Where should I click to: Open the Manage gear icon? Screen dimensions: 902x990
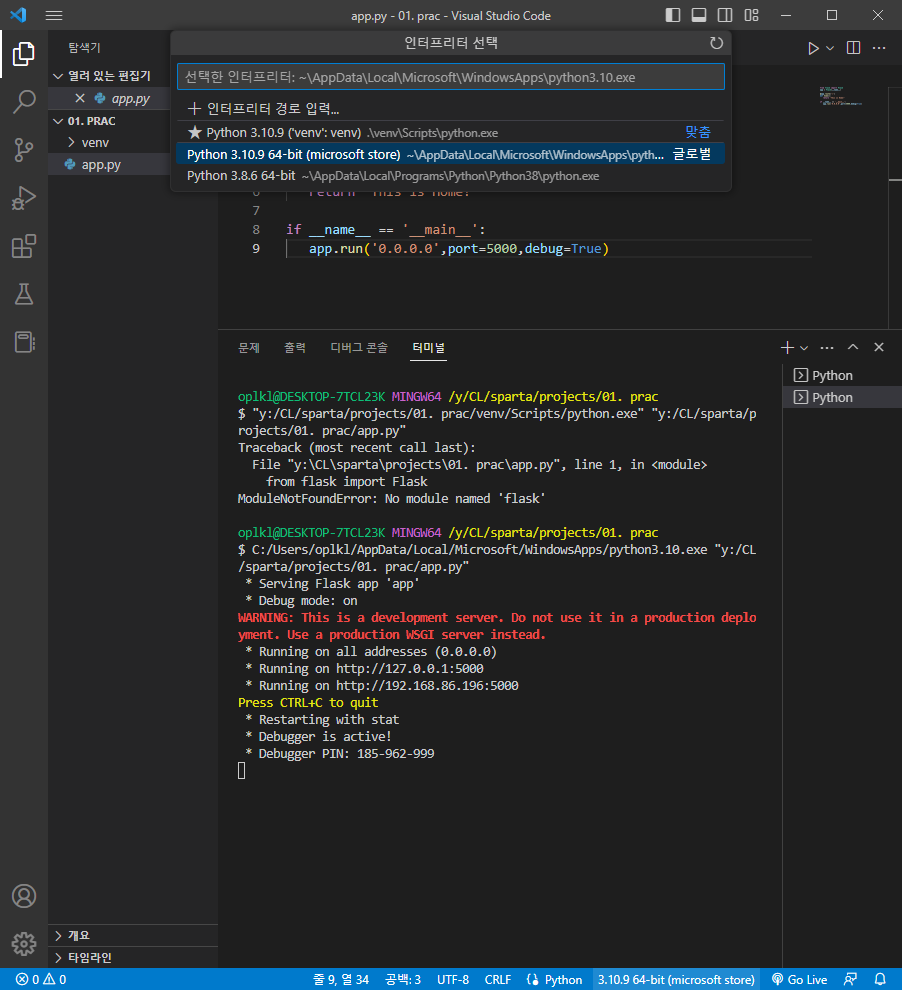click(23, 944)
